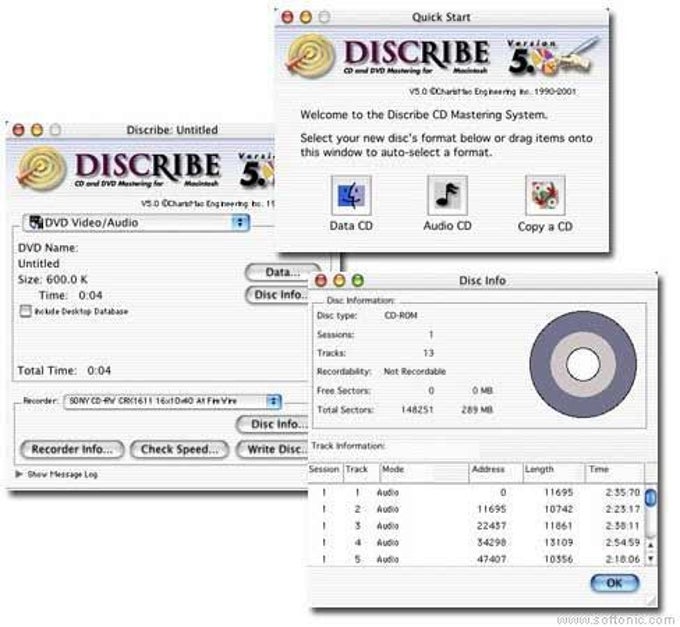Image resolution: width=680 pixels, height=627 pixels.
Task: Close the Quick Start window
Action: coord(287,17)
